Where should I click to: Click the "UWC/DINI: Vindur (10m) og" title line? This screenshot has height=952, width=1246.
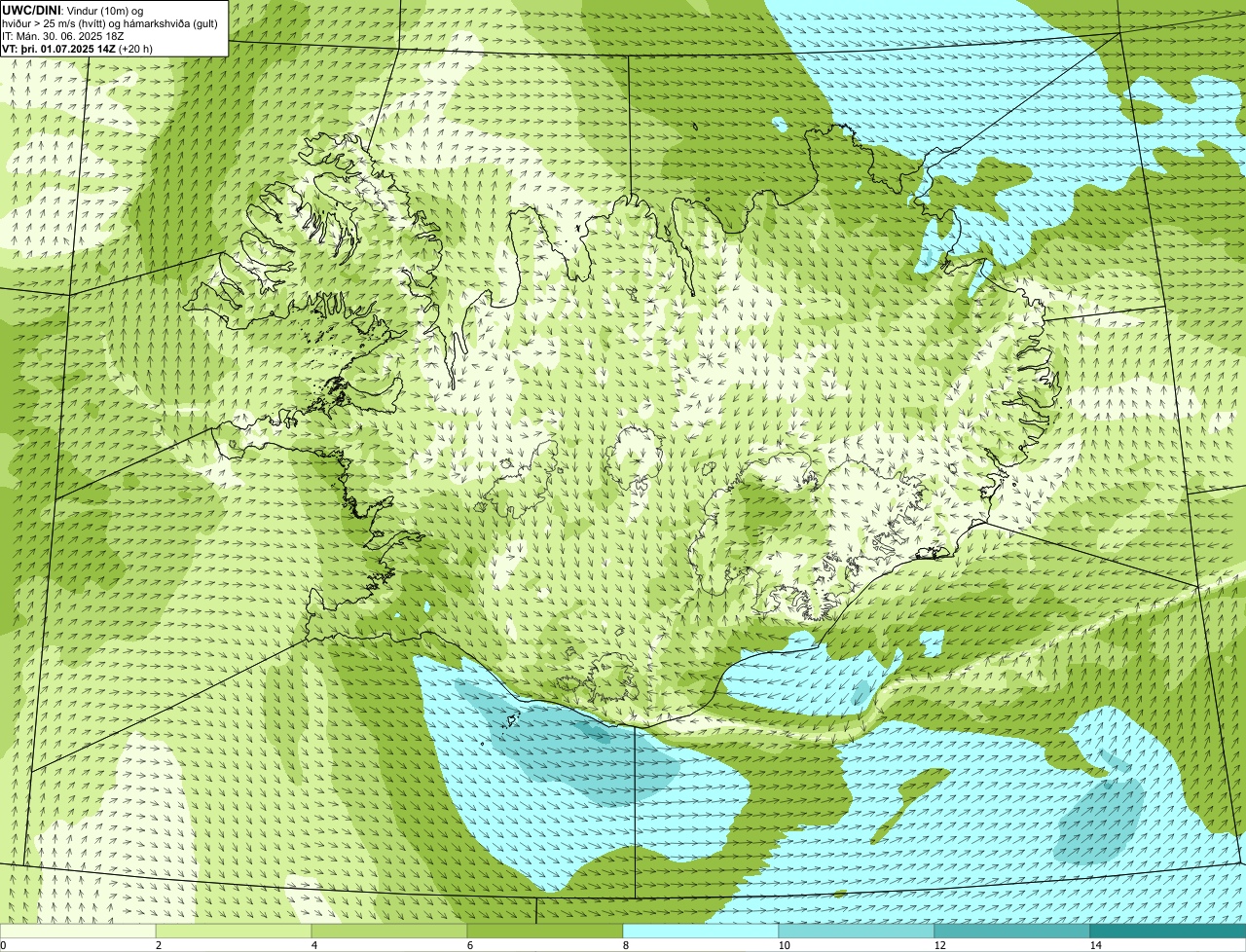pos(73,10)
